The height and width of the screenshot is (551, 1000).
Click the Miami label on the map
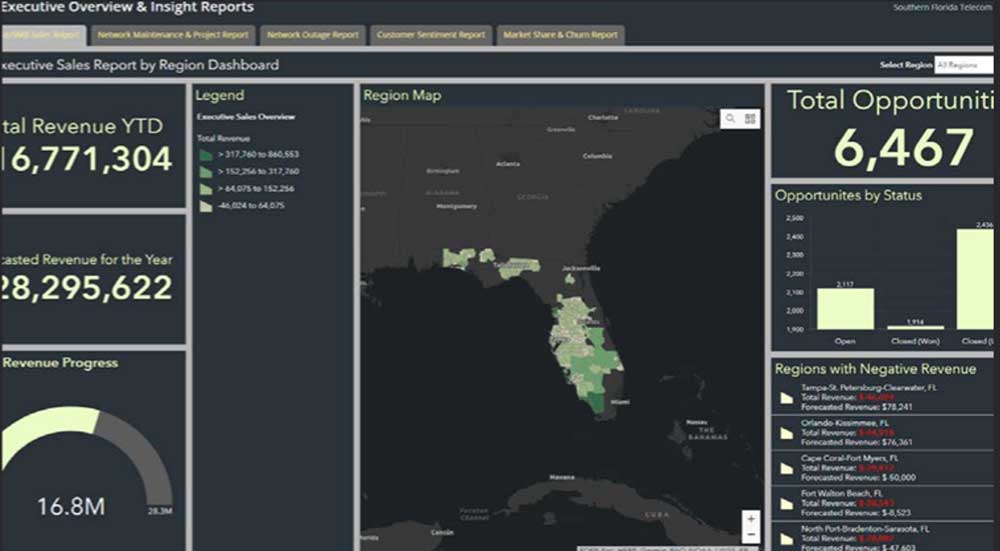(620, 401)
